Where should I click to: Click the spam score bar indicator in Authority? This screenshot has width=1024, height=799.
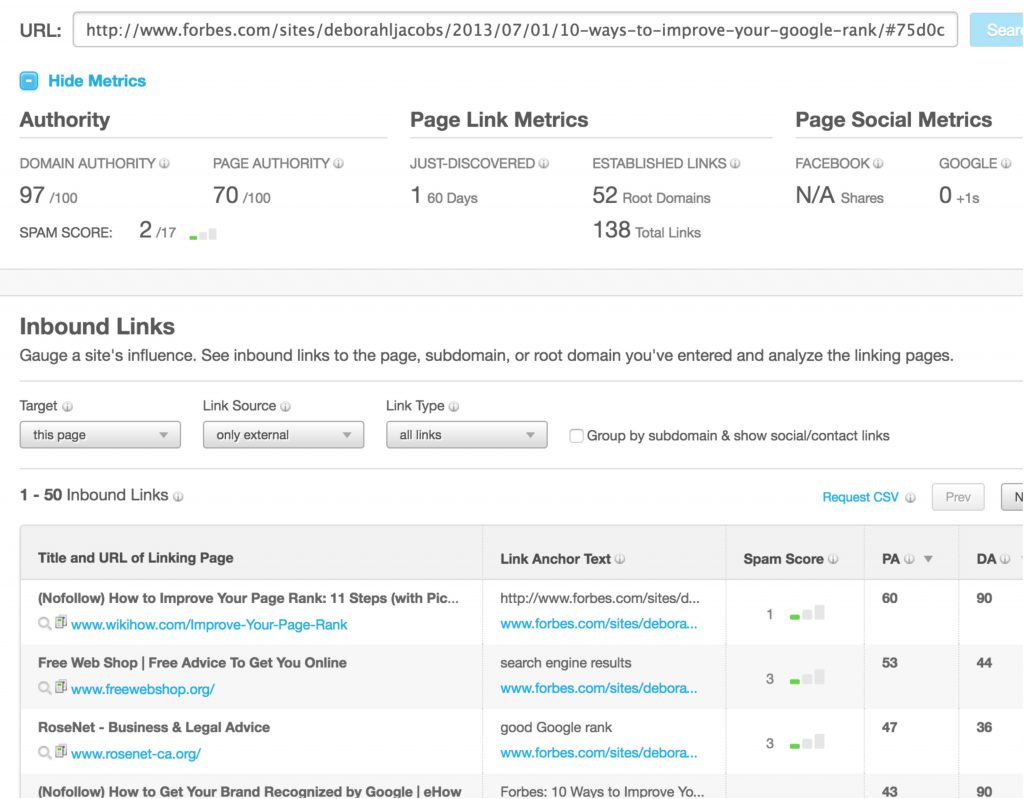click(203, 235)
